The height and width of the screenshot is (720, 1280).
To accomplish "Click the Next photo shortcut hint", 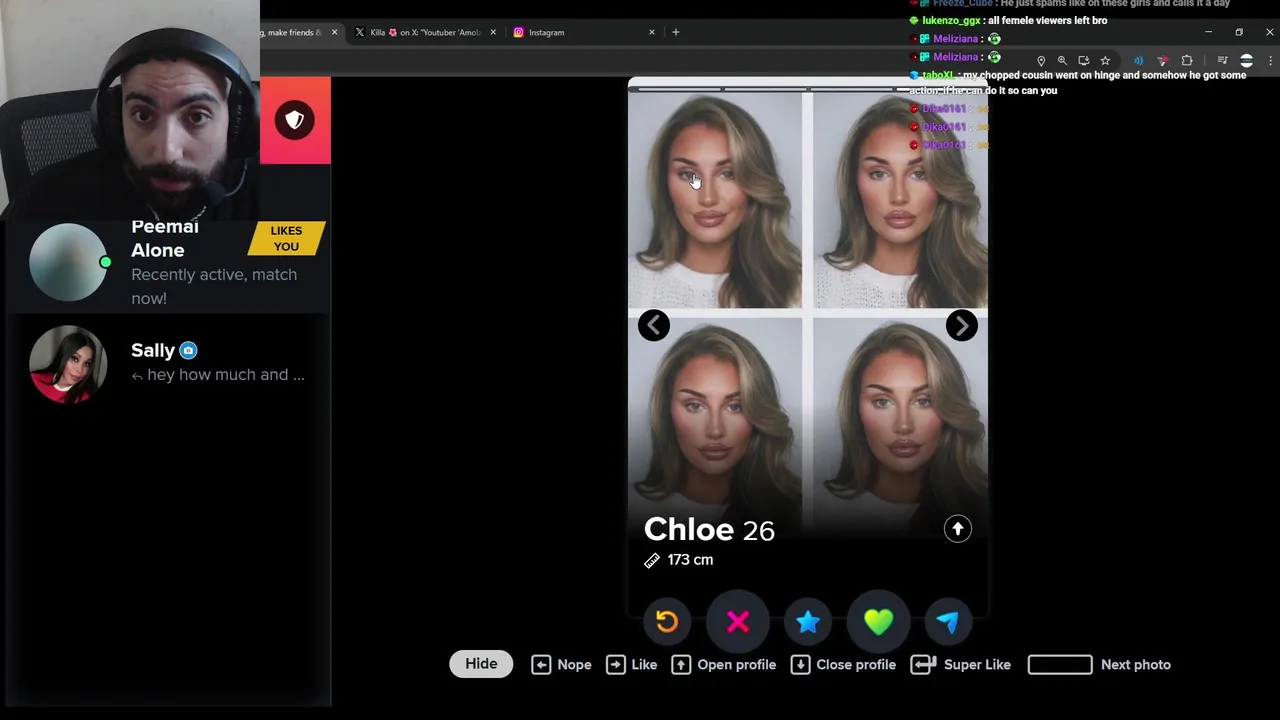I will pyautogui.click(x=1099, y=664).
